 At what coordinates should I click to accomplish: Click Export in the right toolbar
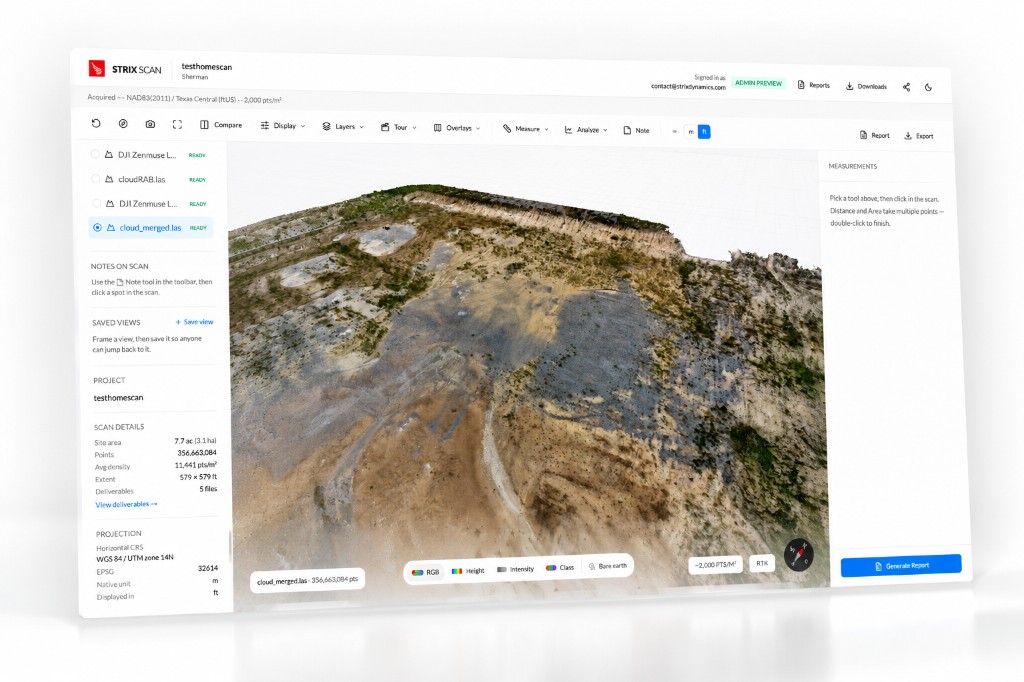pos(918,136)
